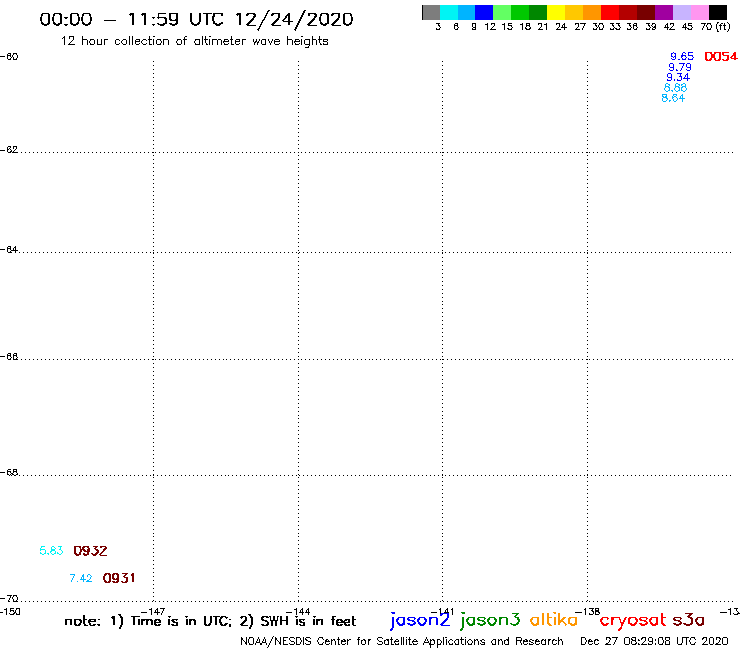Select the wave height value 5.83
This screenshot has width=740, height=650.
click(51, 550)
